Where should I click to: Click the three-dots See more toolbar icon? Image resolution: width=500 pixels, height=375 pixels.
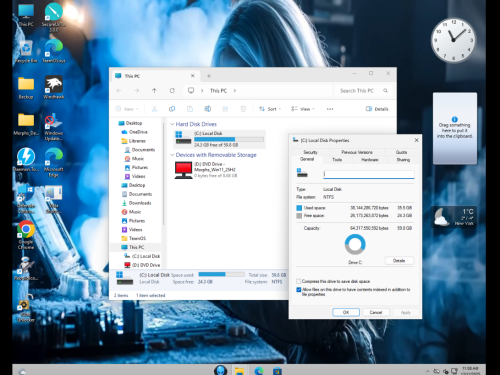(330, 109)
